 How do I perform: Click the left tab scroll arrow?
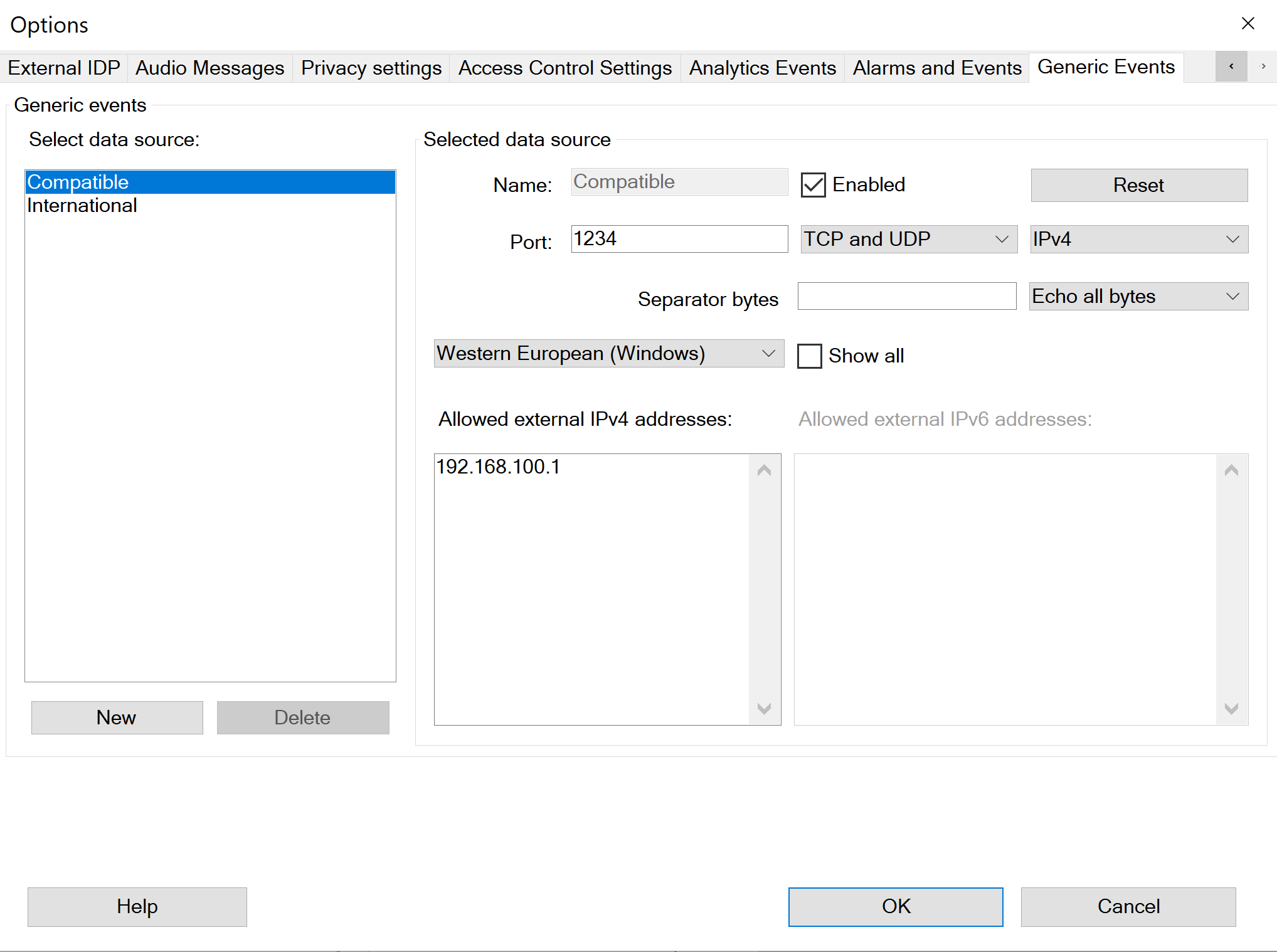tap(1231, 66)
